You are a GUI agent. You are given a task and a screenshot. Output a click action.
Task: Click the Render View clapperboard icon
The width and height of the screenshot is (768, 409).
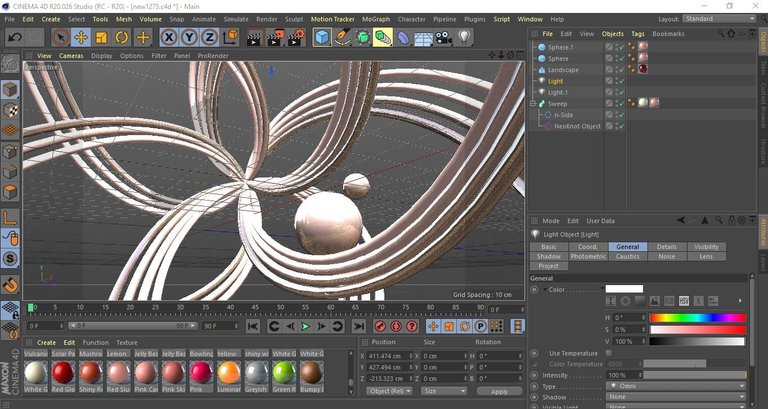(254, 38)
